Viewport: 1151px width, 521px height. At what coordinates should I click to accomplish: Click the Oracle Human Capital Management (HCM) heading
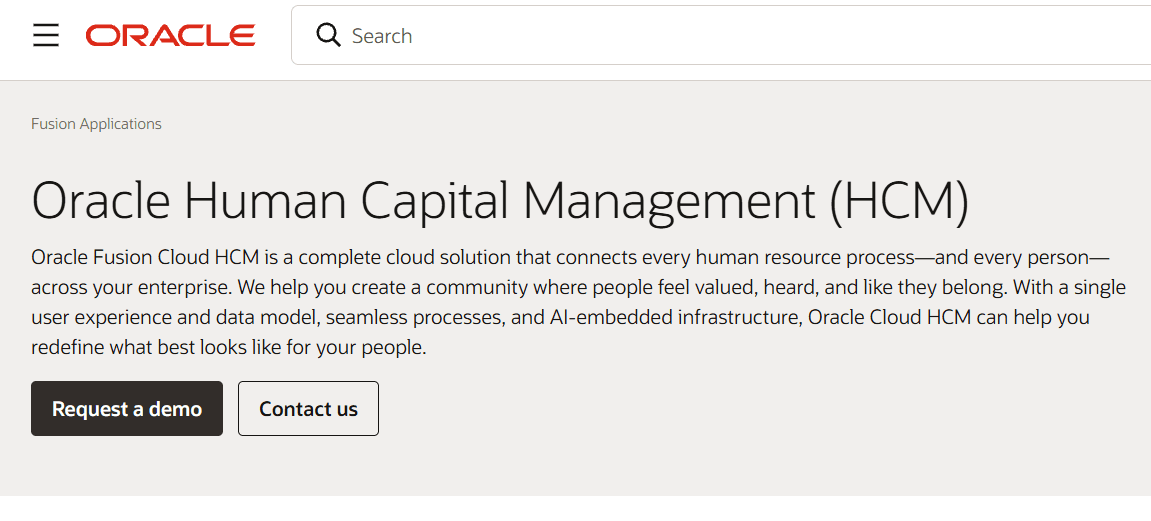click(500, 200)
